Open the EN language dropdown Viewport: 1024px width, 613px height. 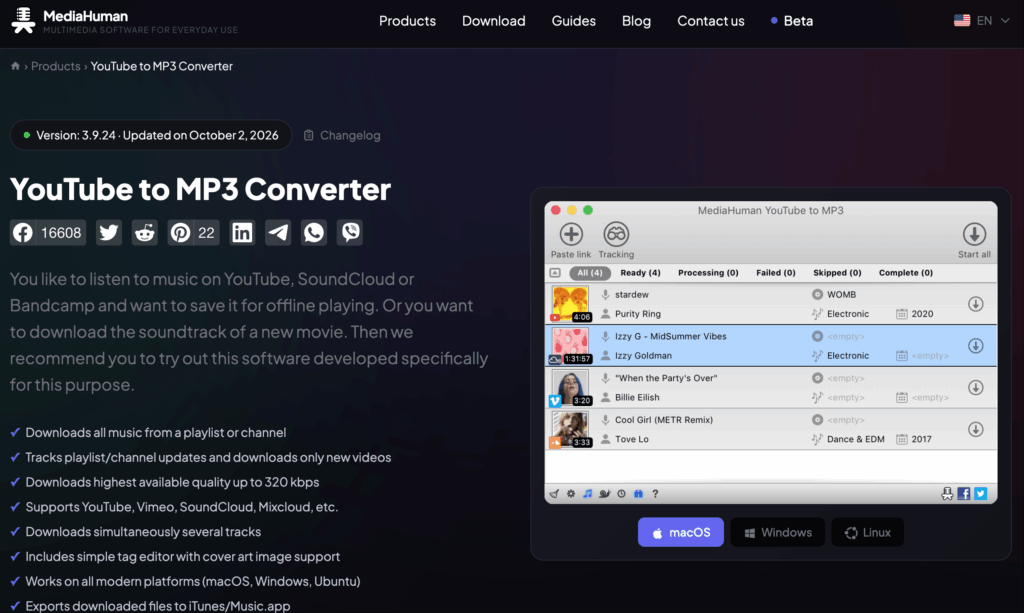(x=982, y=21)
